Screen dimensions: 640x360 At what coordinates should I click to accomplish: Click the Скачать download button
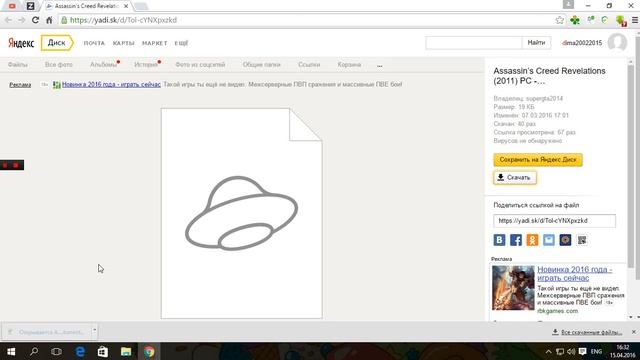click(515, 178)
